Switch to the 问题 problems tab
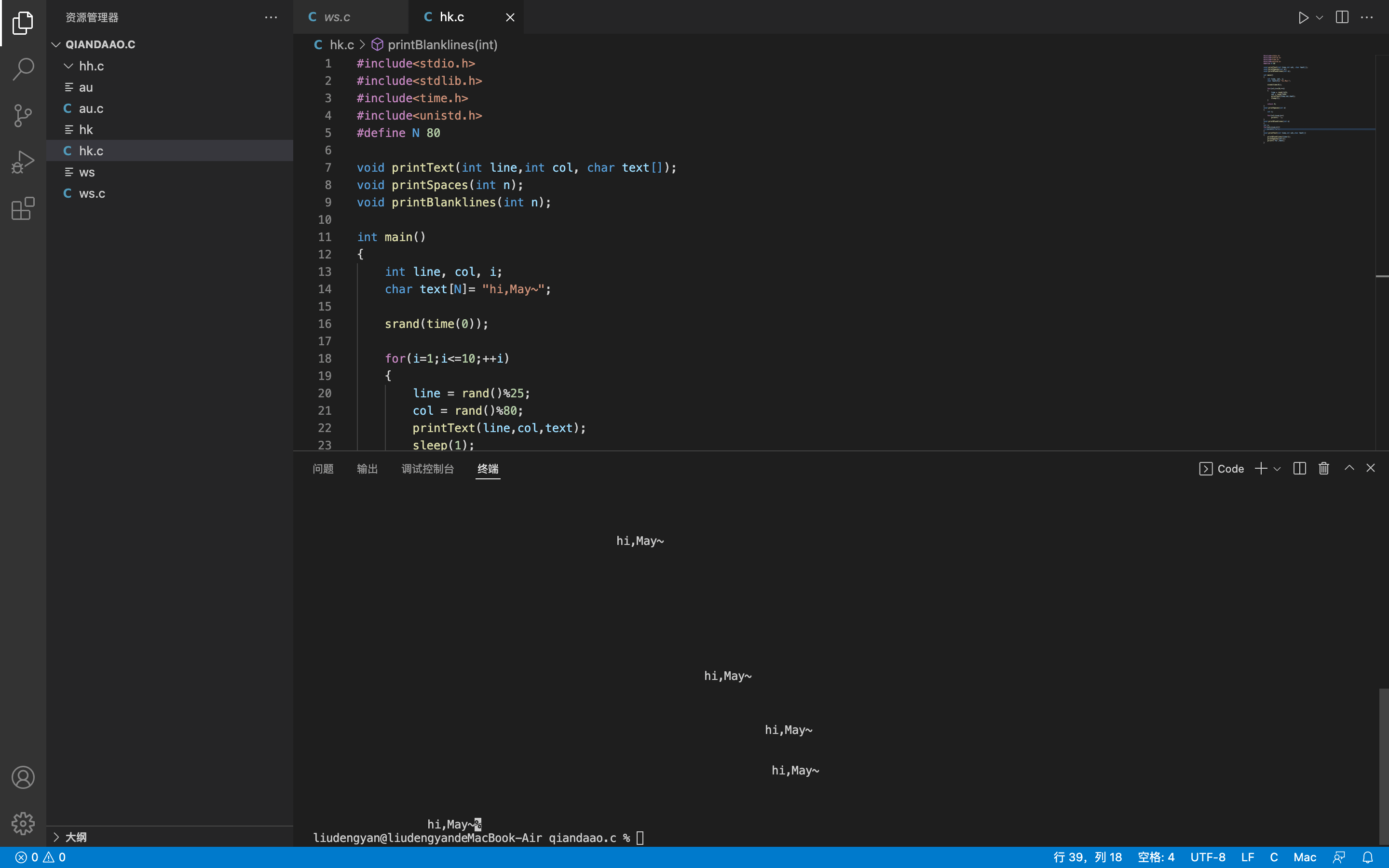Viewport: 1389px width, 868px height. coord(323,469)
